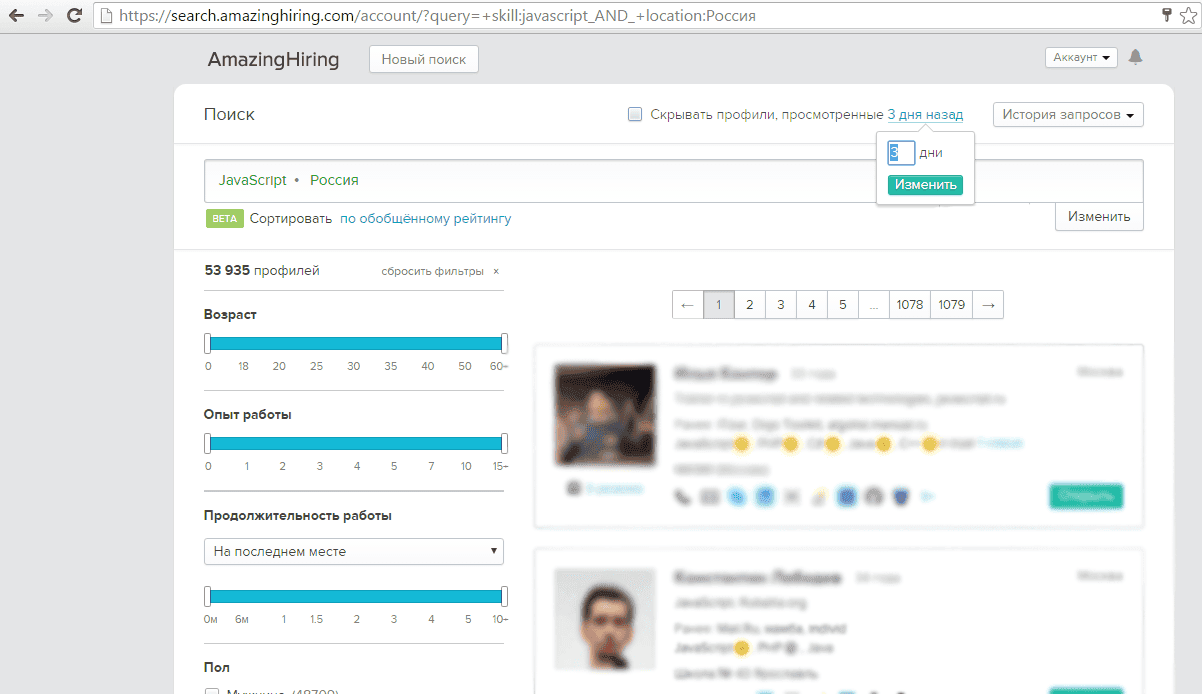
Task: Click the × next to сбросить фильтры
Action: [496, 271]
